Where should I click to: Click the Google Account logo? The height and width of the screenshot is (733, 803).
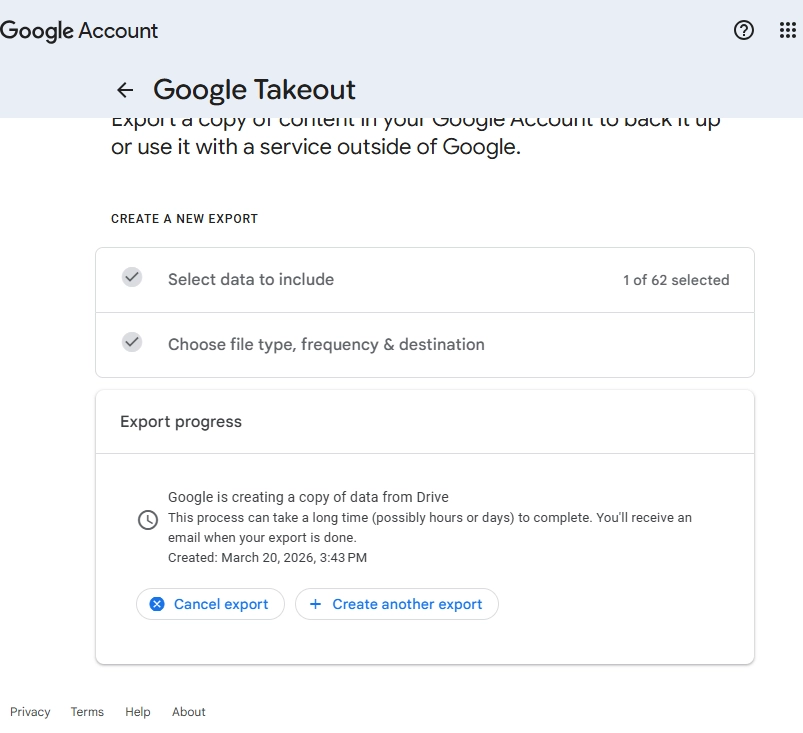tap(79, 30)
